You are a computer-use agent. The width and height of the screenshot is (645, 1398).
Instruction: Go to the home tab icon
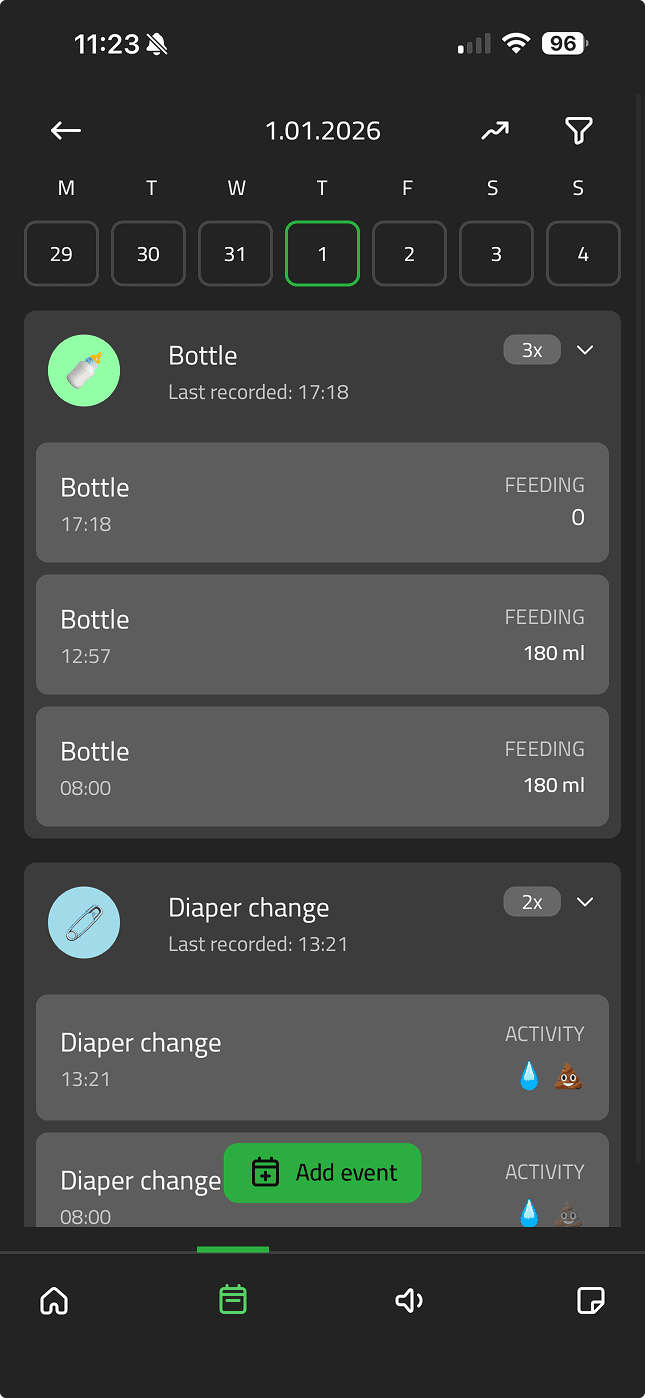(x=54, y=1300)
